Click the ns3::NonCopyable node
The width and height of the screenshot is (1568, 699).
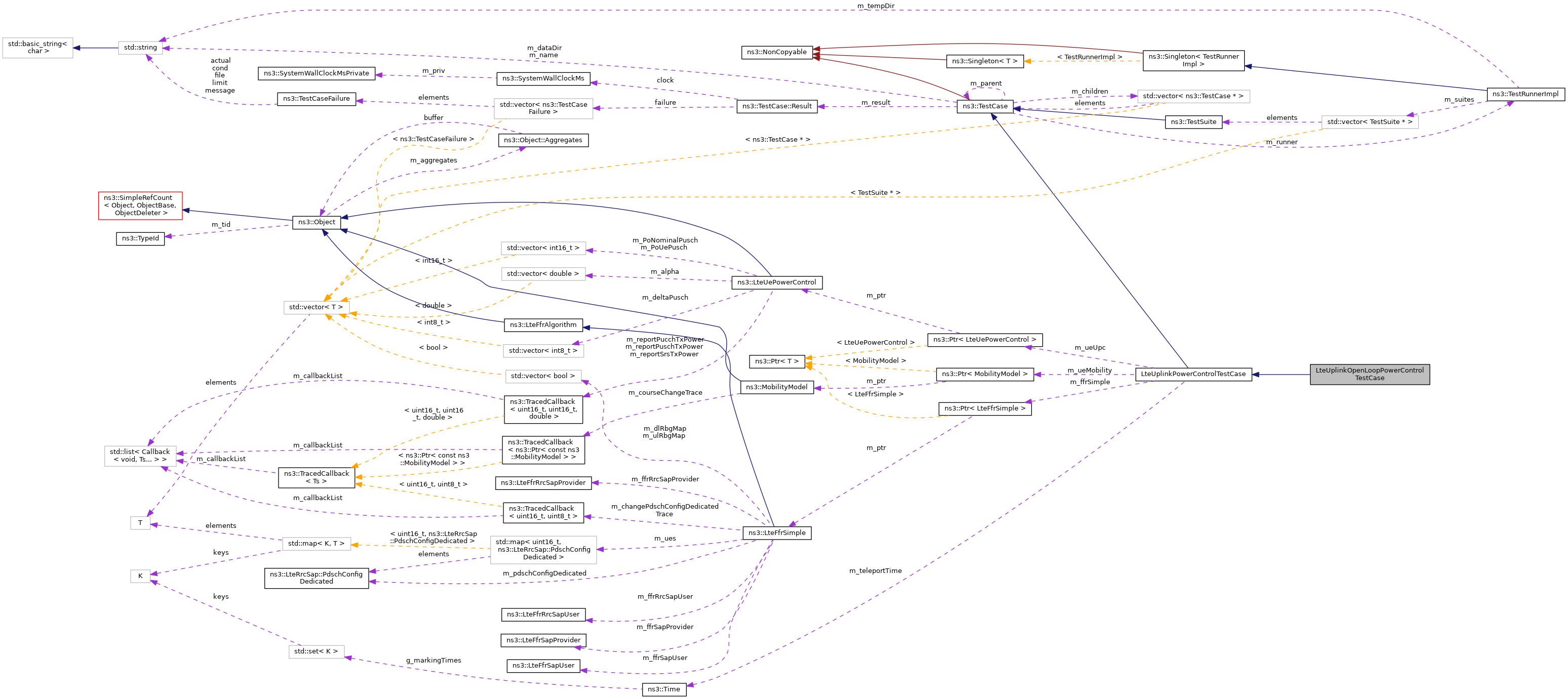tap(777, 52)
